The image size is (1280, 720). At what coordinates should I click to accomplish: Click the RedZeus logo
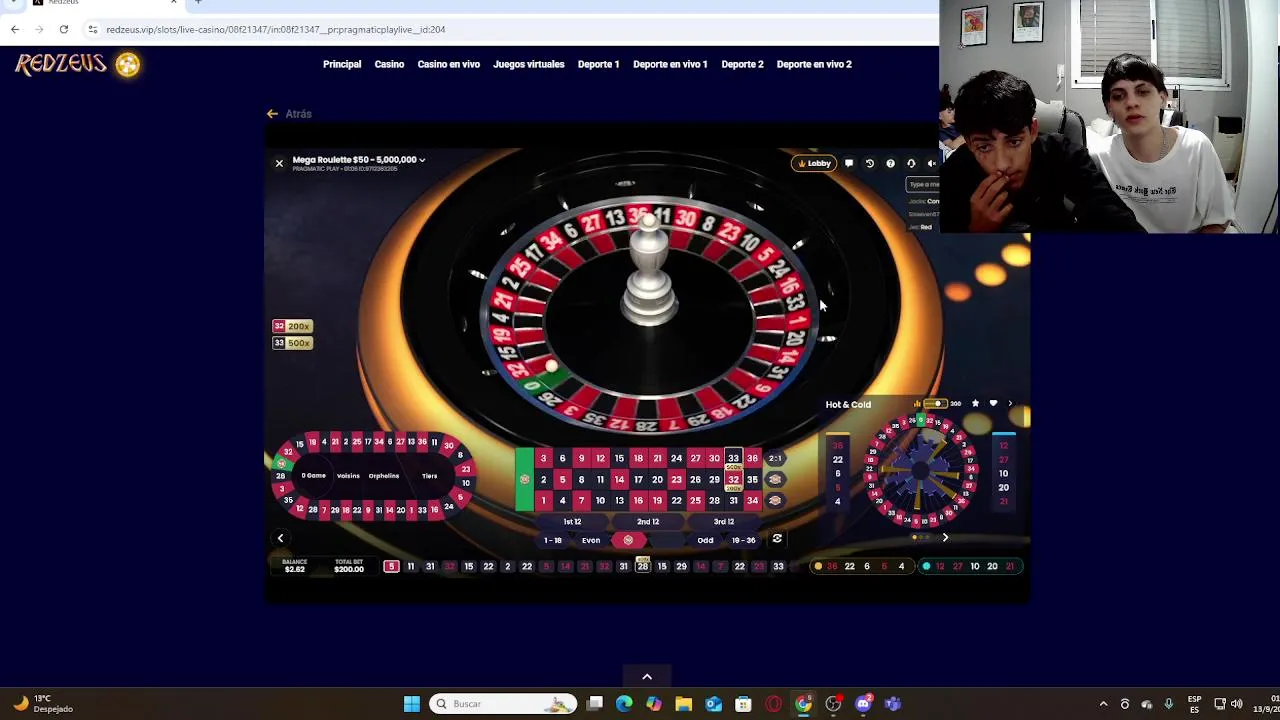pyautogui.click(x=78, y=64)
